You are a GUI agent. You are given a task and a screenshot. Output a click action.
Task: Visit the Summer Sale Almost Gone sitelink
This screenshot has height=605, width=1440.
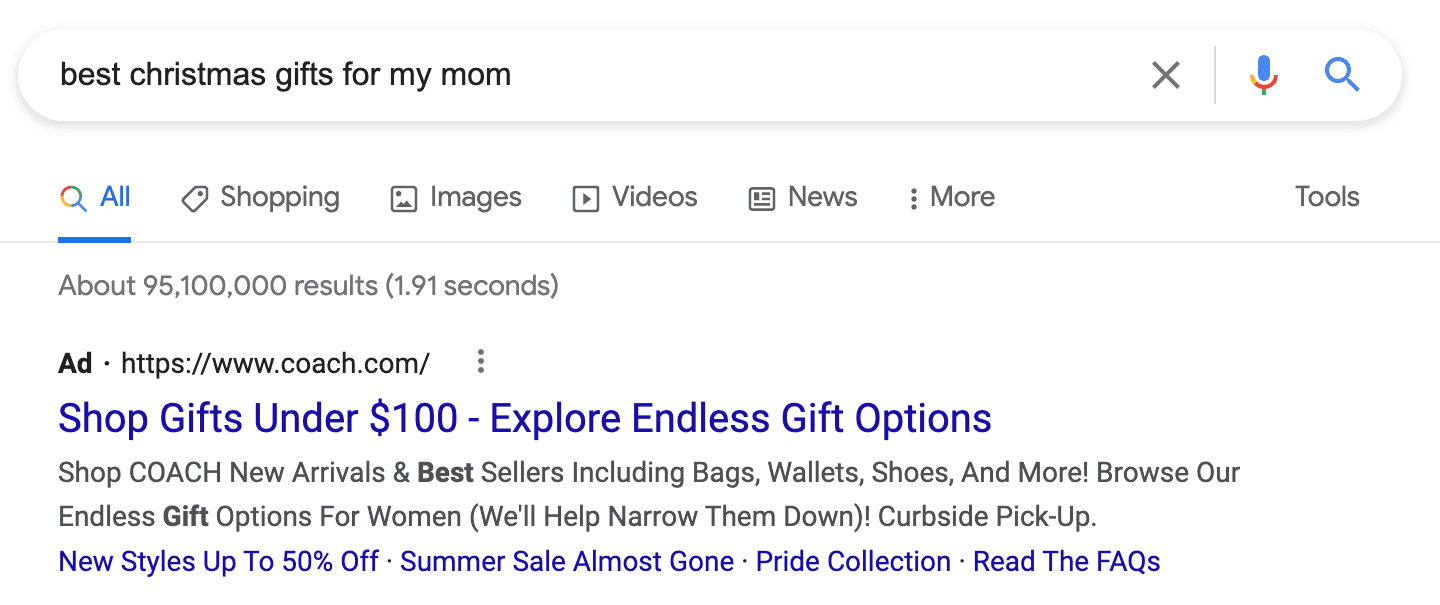coord(567,562)
